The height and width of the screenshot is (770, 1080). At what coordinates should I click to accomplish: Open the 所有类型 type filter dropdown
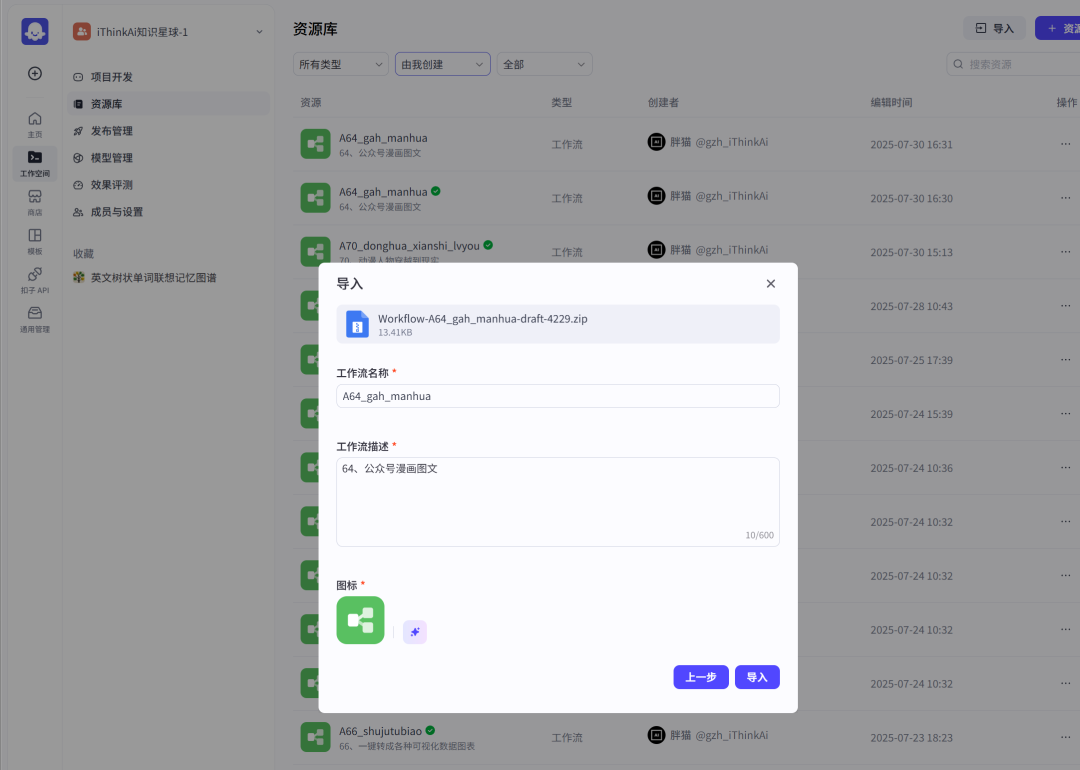click(x=341, y=64)
